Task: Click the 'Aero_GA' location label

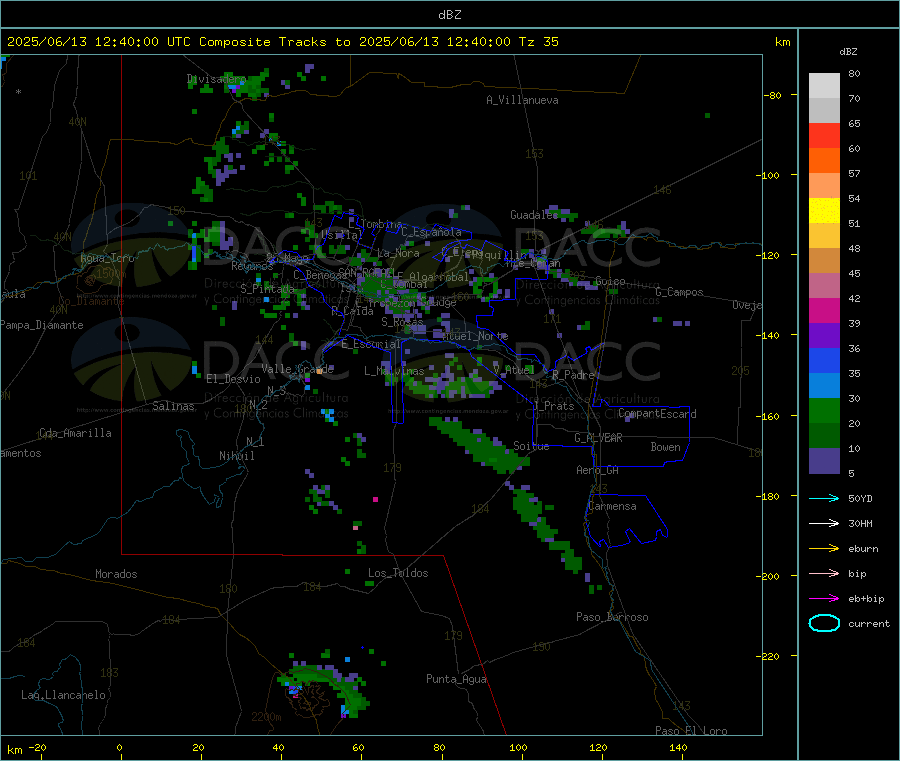Action: pos(598,470)
